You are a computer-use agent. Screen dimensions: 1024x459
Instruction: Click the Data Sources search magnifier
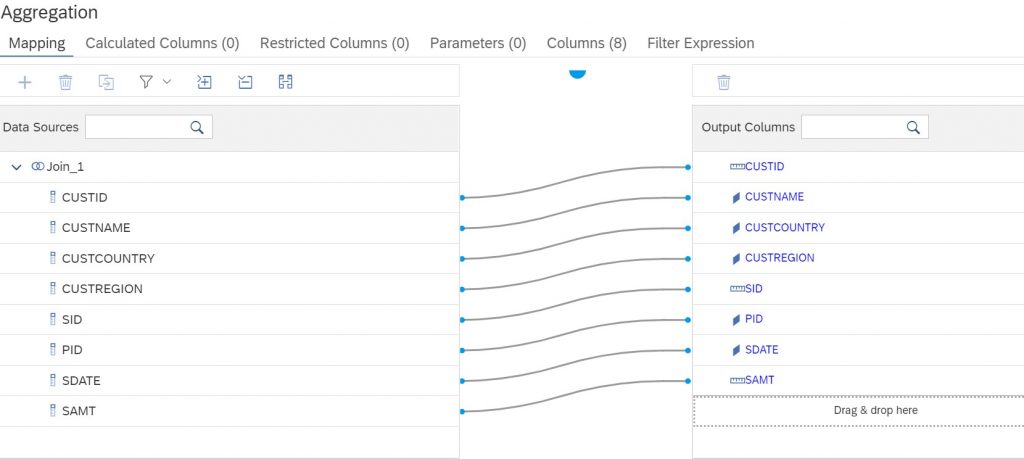click(x=197, y=127)
